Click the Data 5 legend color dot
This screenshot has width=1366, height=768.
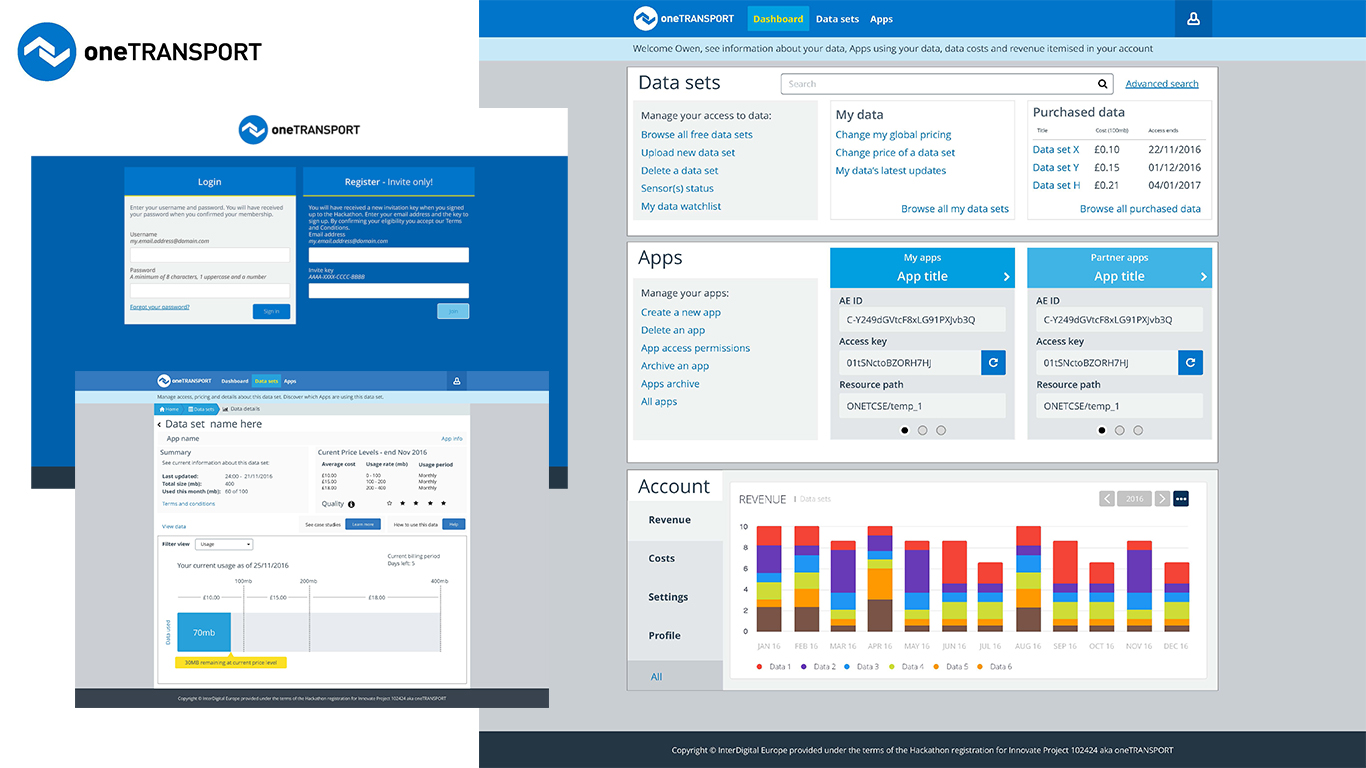tap(936, 666)
